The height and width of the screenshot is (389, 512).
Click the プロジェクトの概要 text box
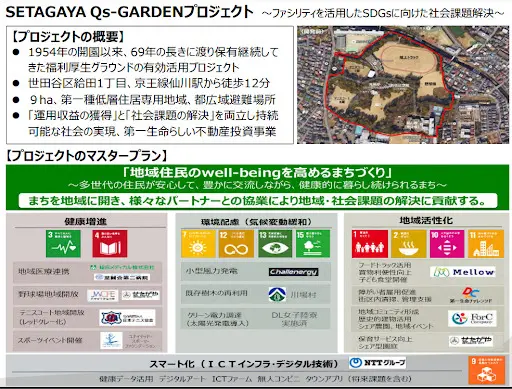[x=150, y=85]
